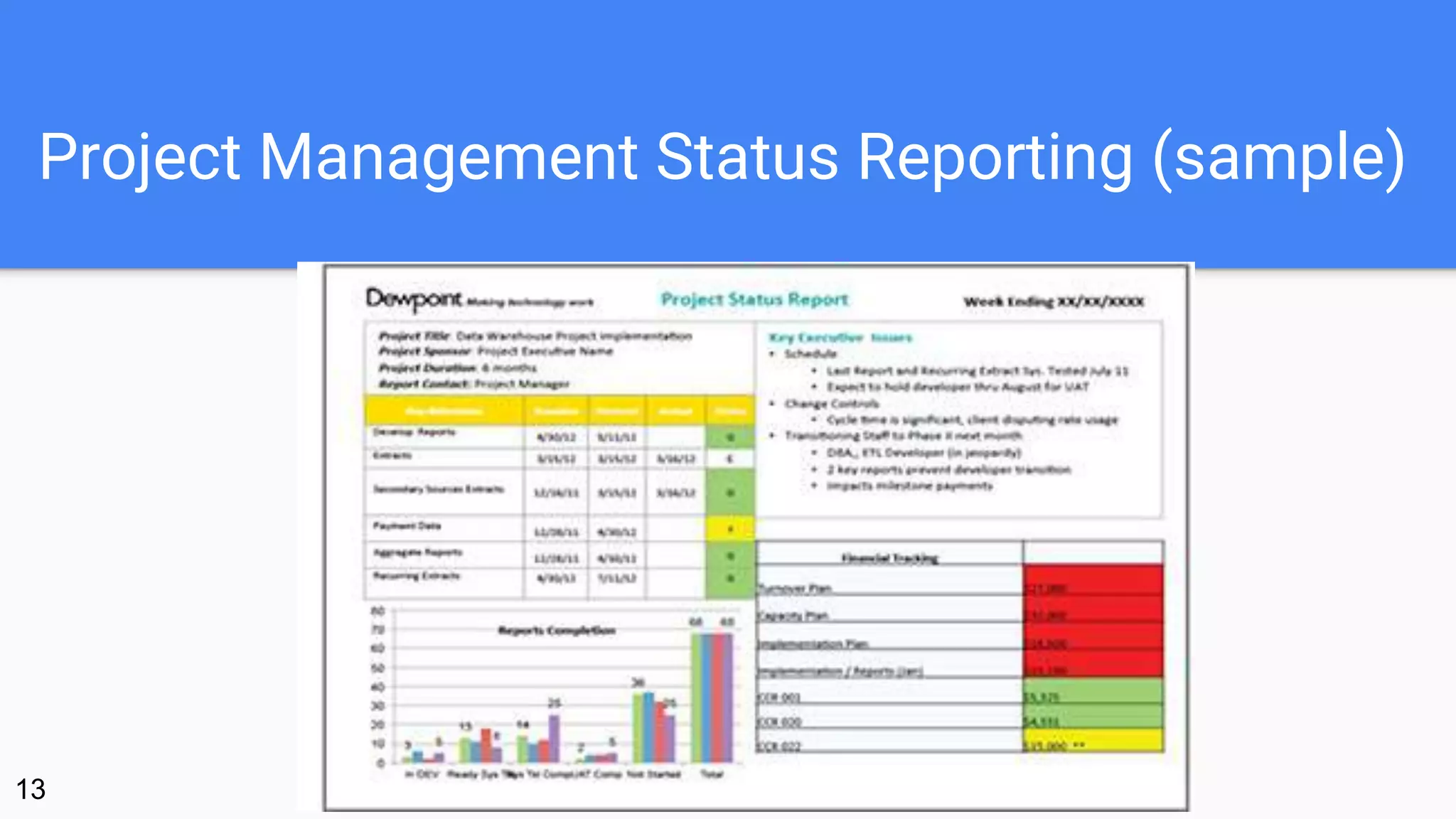Click the yellow status cell for Payment Data
The width and height of the screenshot is (1456, 819).
730,529
